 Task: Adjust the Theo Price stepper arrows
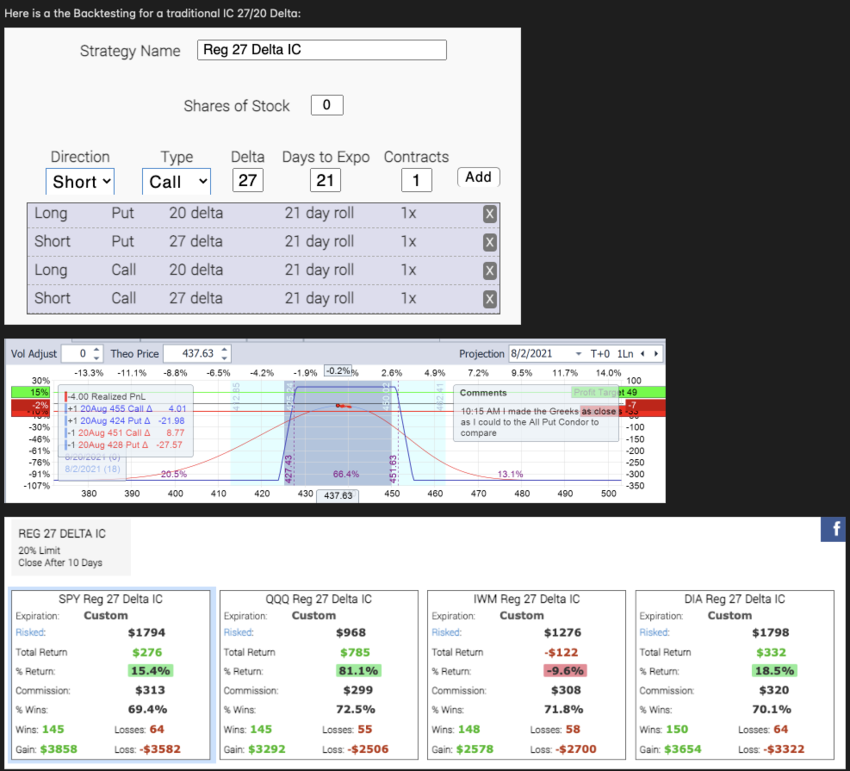tap(224, 354)
